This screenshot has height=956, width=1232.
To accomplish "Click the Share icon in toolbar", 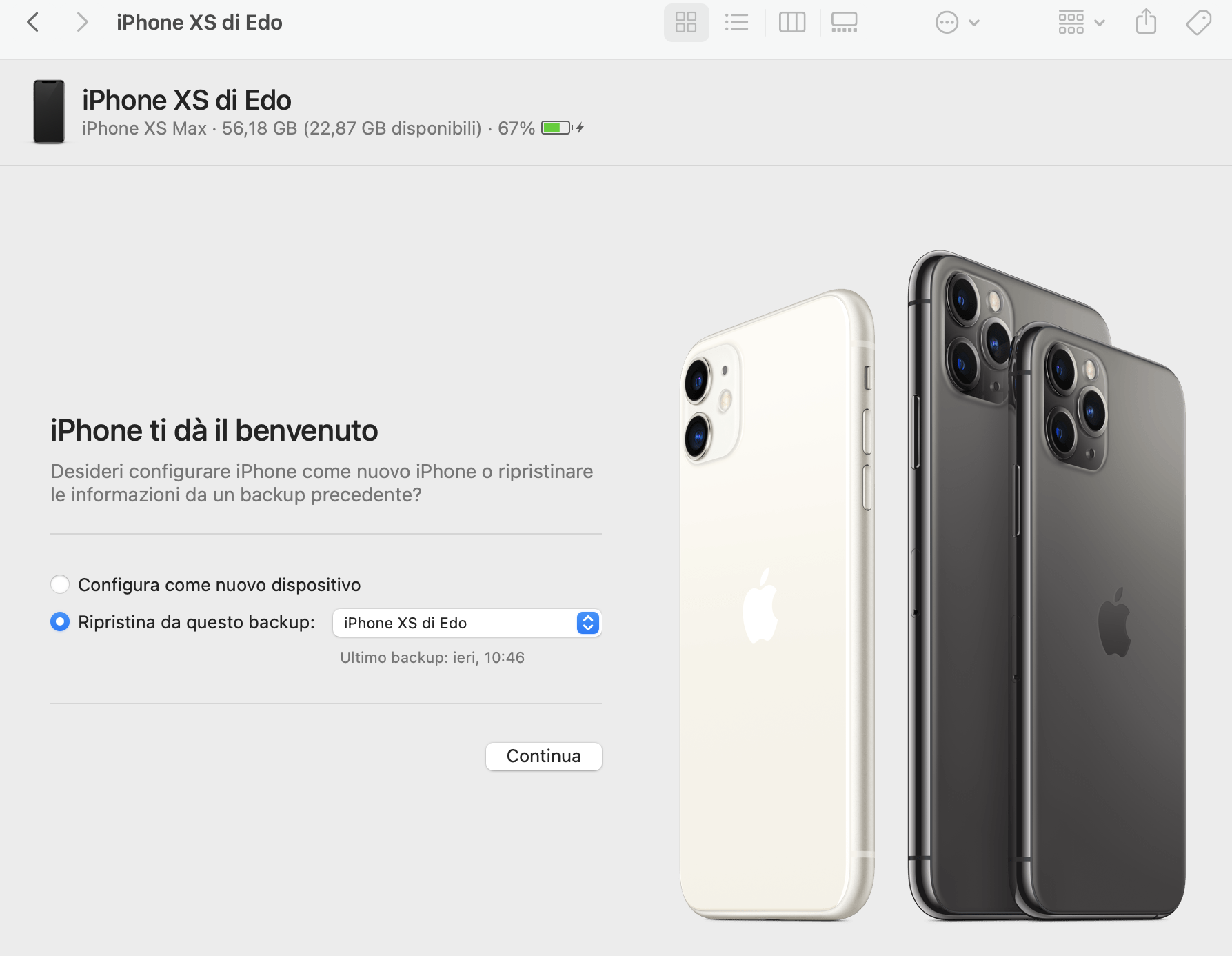I will (1146, 23).
